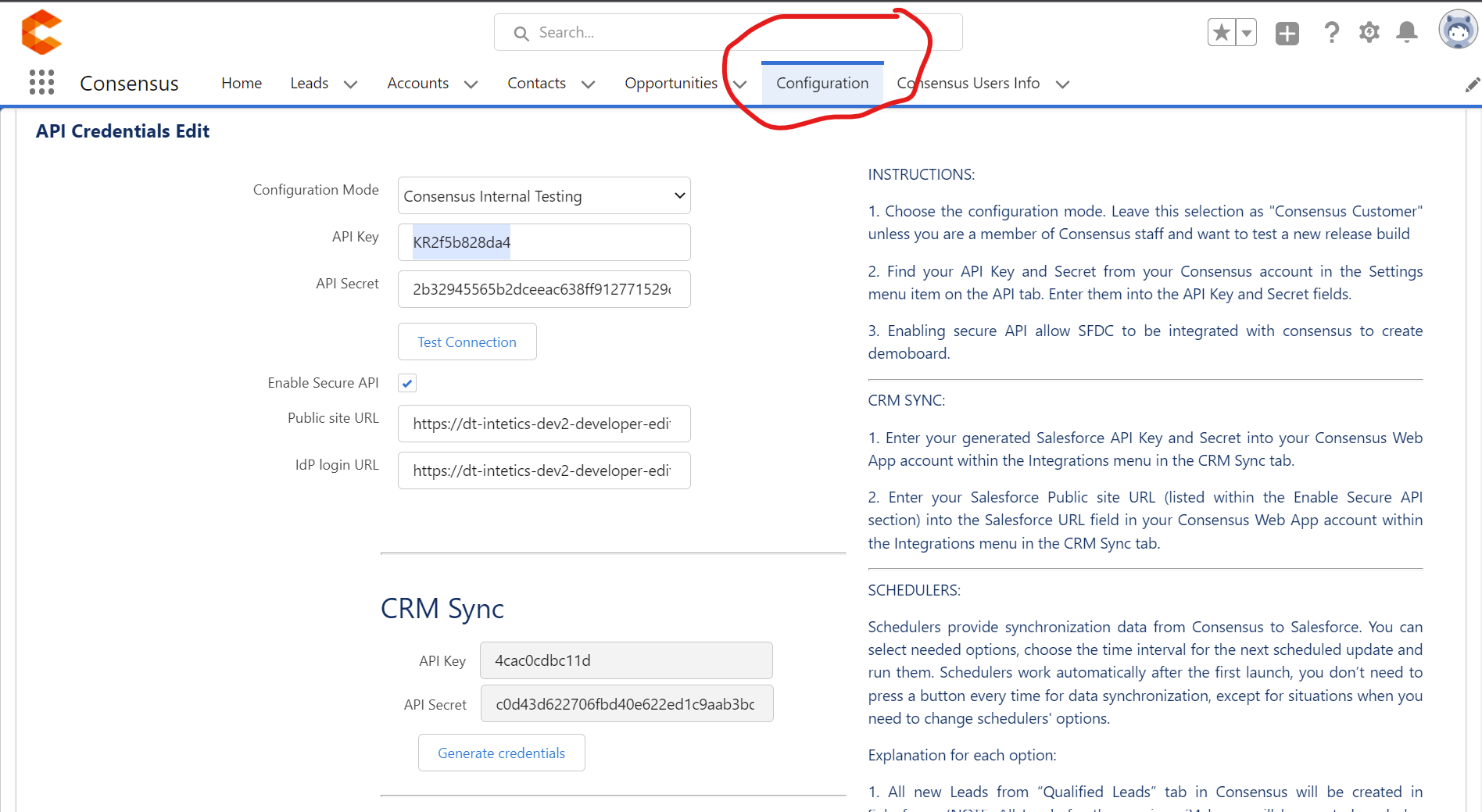Open the Opportunities tab

click(x=671, y=83)
